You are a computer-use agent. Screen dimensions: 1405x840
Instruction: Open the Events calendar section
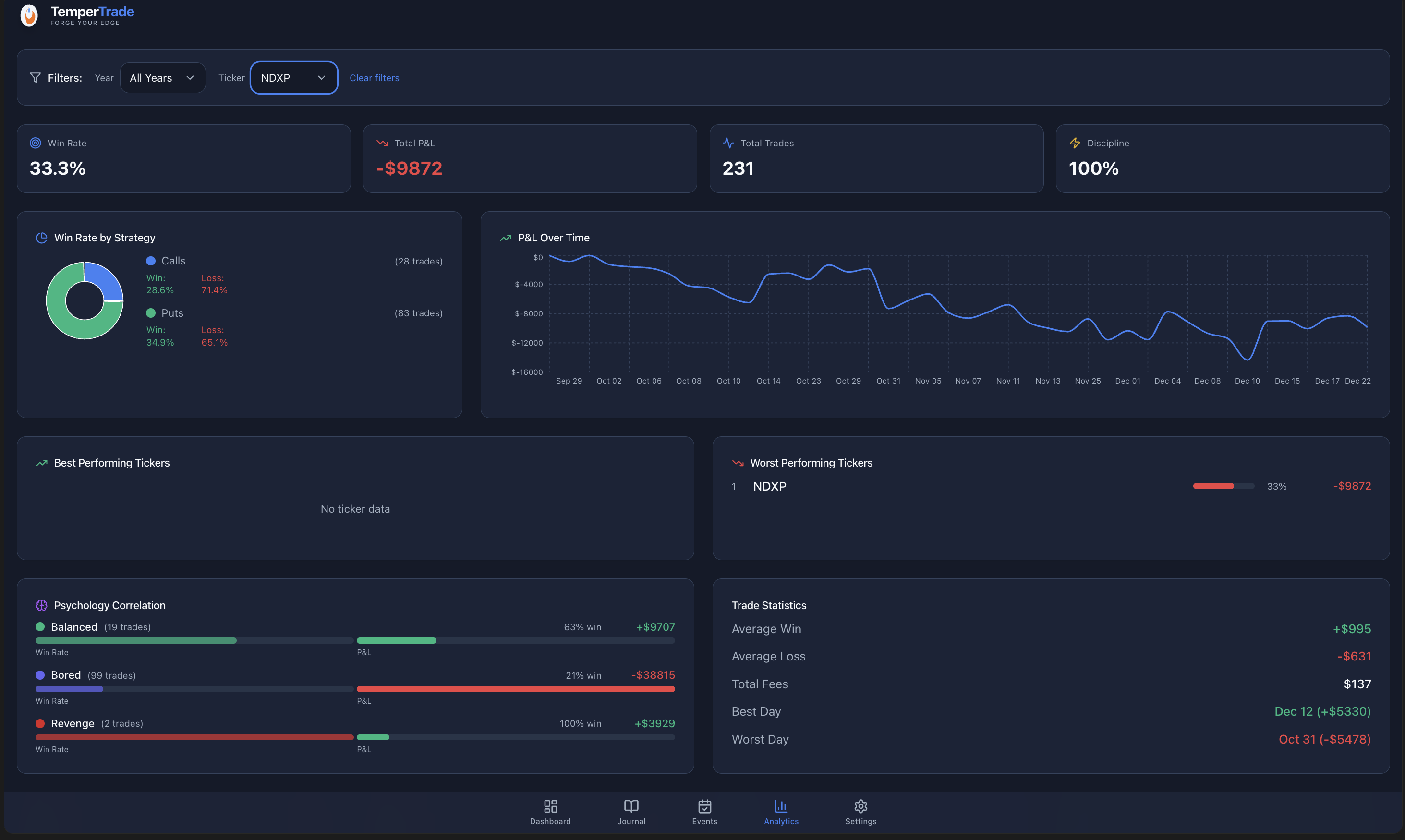tap(705, 812)
